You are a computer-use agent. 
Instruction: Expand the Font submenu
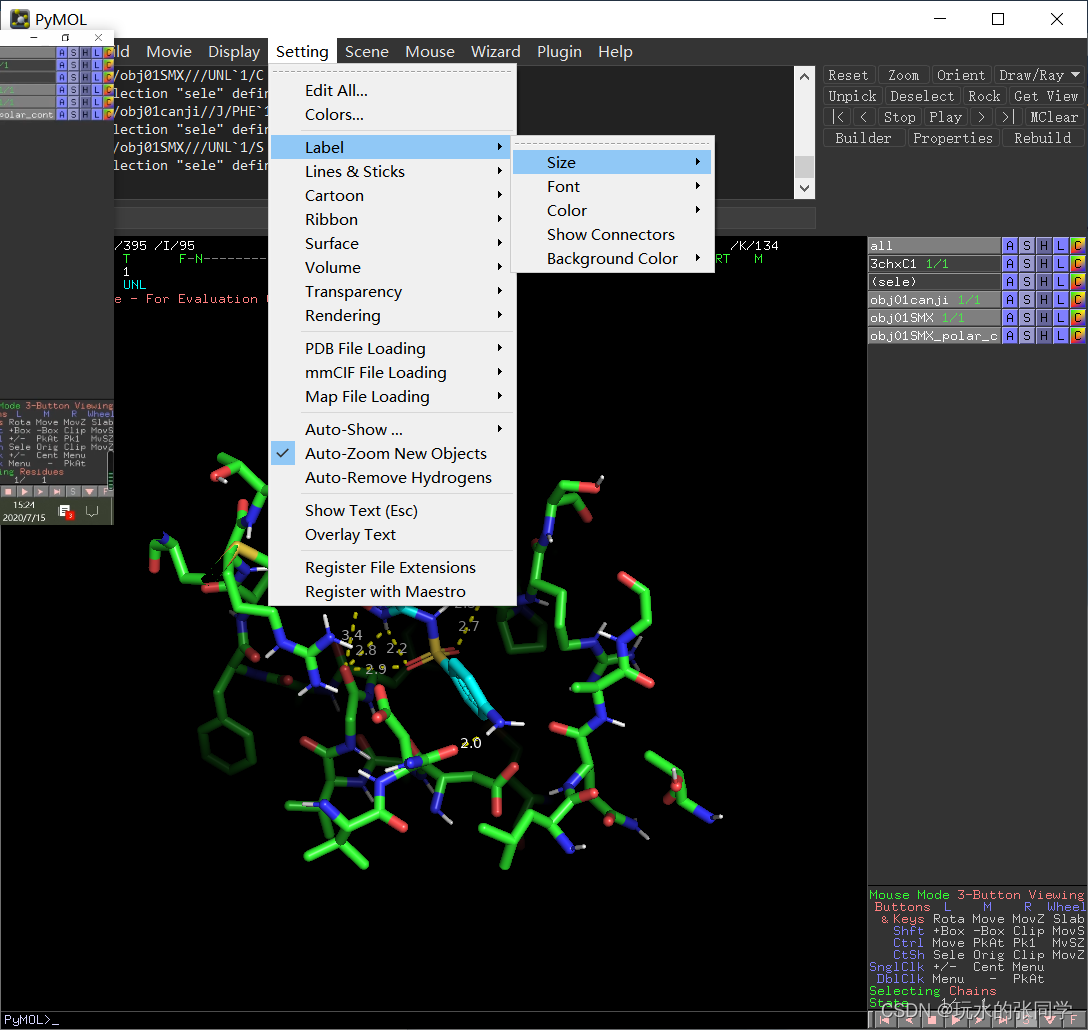click(x=612, y=187)
